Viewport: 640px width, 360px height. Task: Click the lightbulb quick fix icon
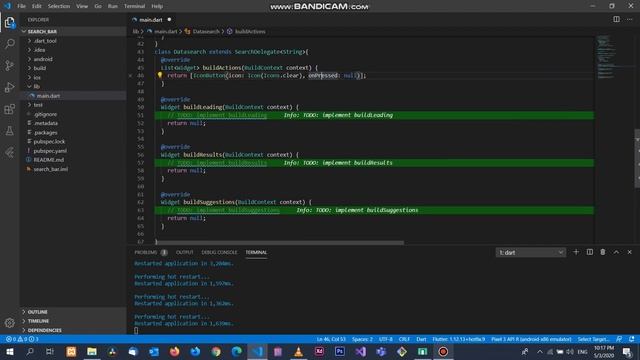(x=160, y=75)
